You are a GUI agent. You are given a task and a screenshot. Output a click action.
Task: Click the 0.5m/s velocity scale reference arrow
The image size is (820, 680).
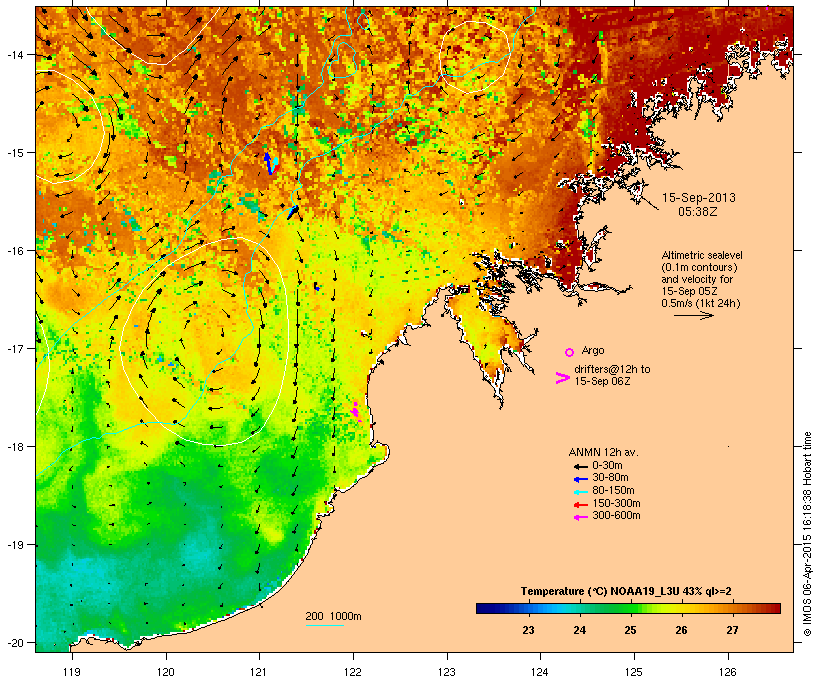(694, 315)
